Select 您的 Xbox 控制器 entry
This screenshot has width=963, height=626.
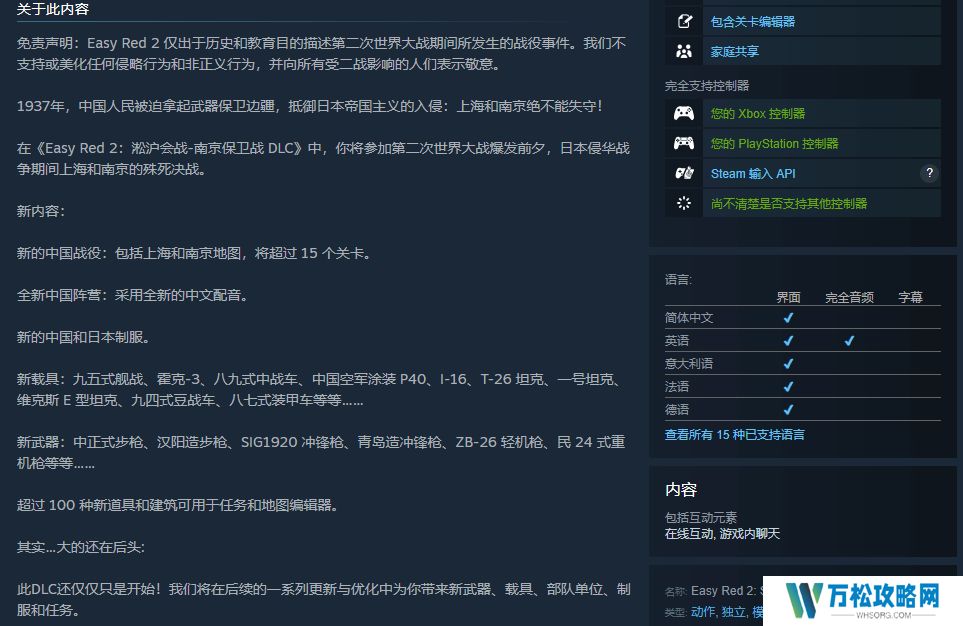point(758,114)
